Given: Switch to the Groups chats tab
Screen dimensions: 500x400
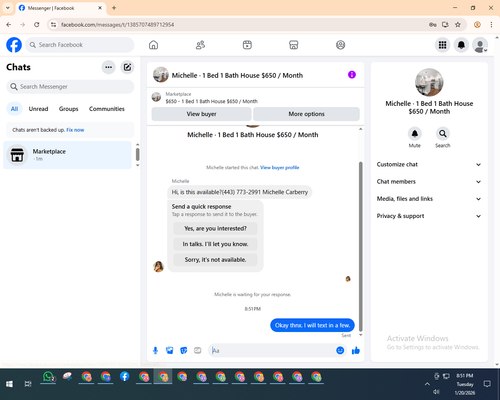Looking at the screenshot, I should tap(68, 109).
